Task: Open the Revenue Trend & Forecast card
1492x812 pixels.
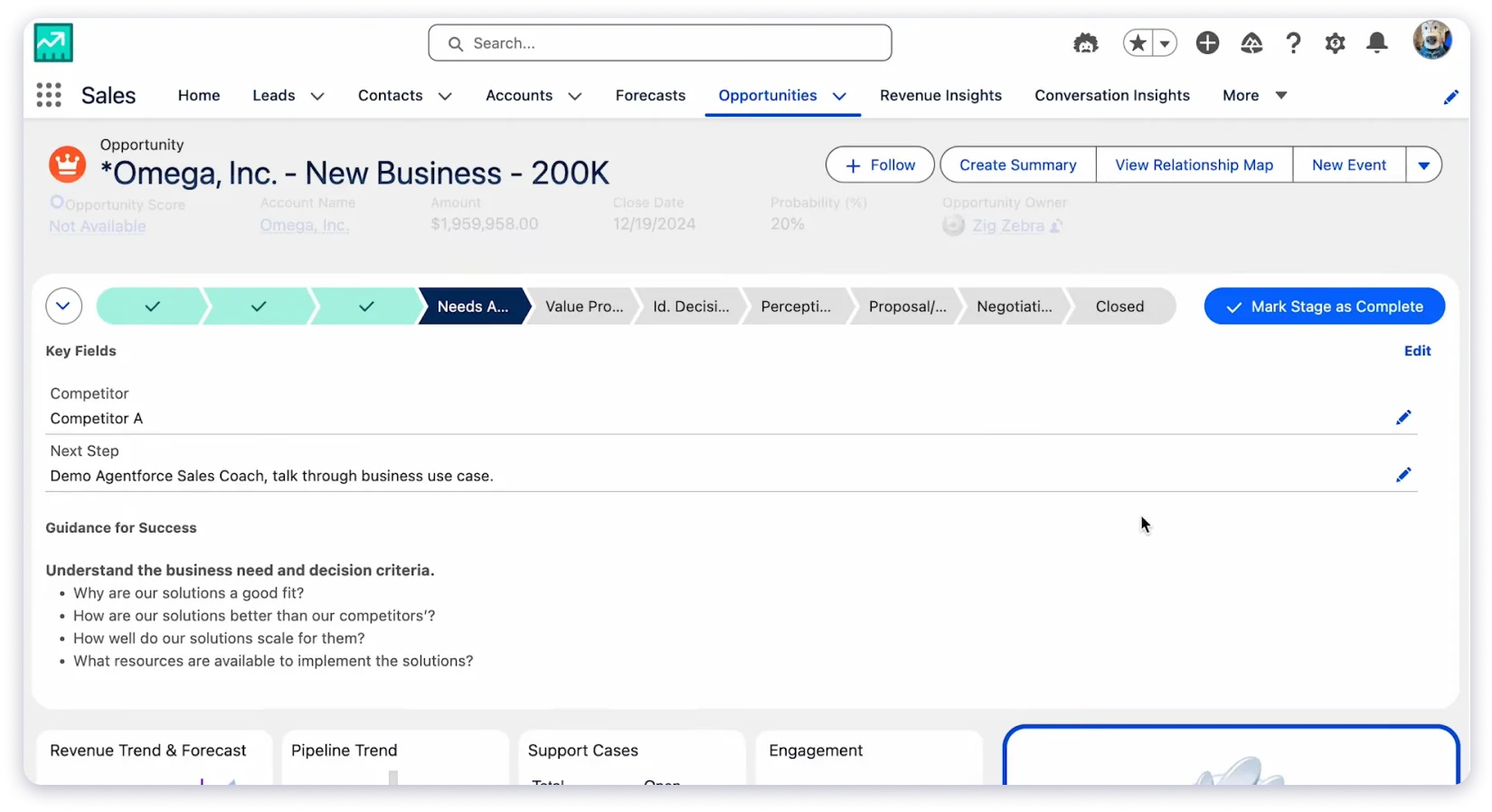Action: click(154, 758)
